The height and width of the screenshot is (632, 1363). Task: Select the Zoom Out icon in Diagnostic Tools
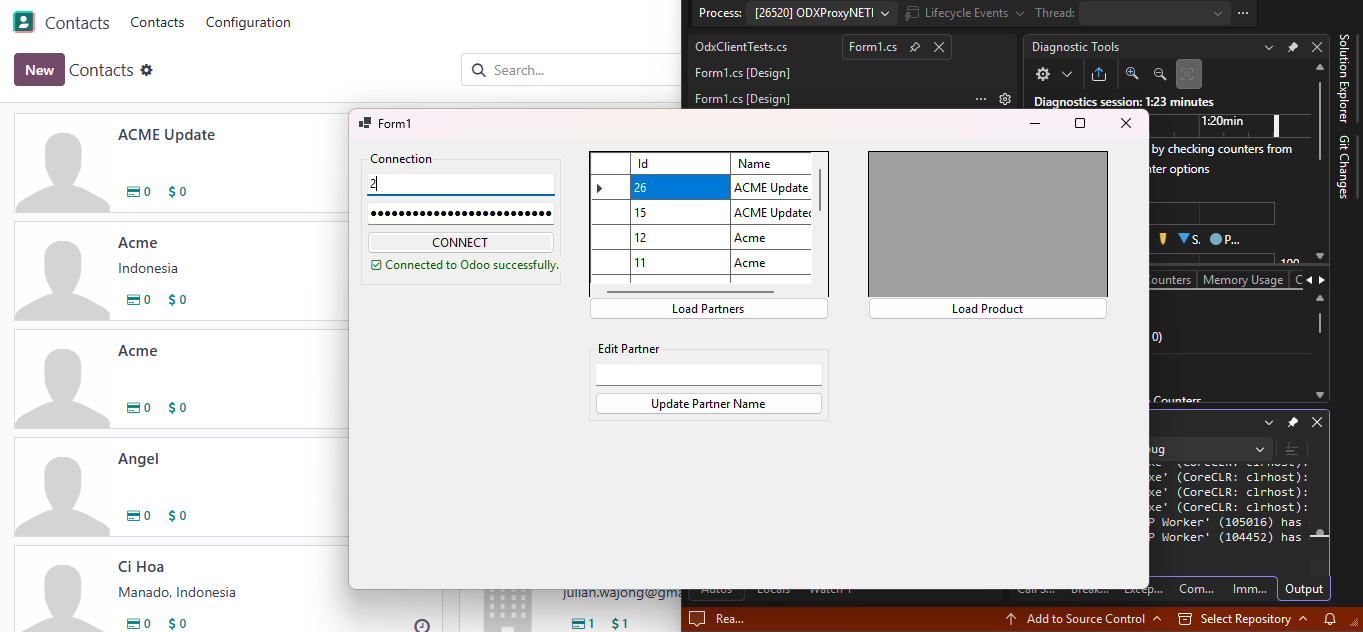(1159, 73)
